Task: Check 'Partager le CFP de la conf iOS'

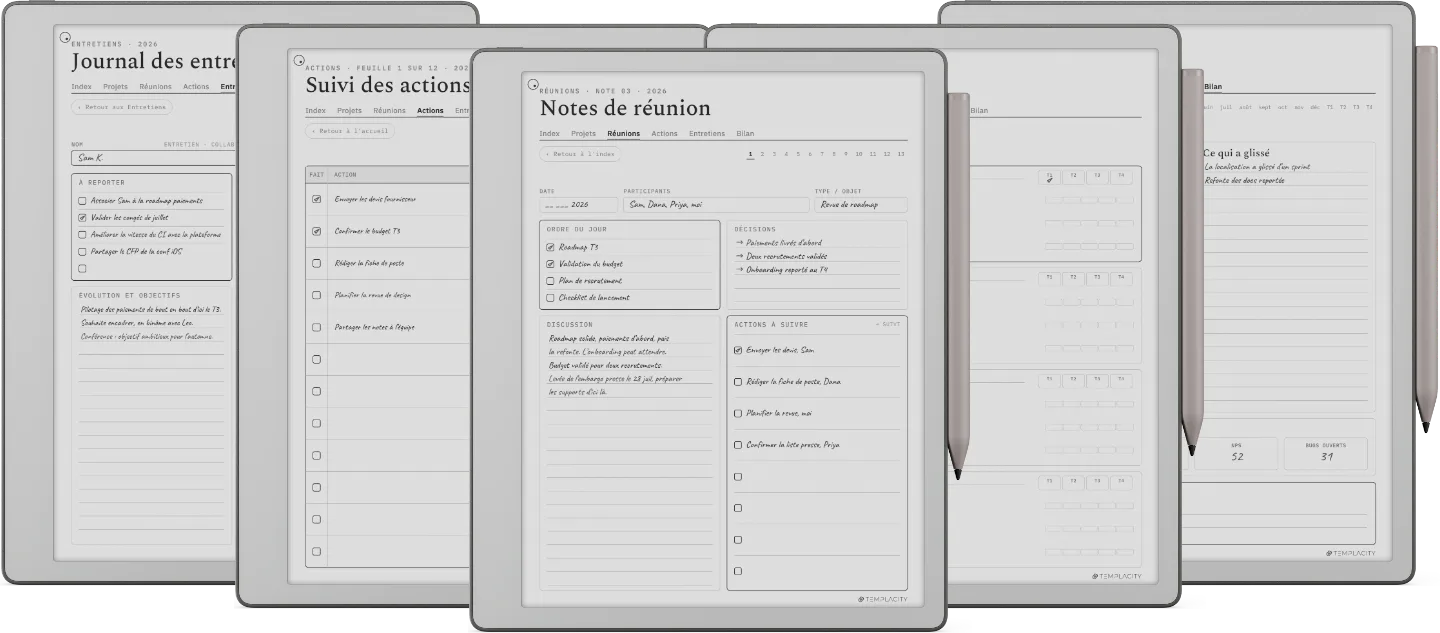Action: click(x=82, y=251)
